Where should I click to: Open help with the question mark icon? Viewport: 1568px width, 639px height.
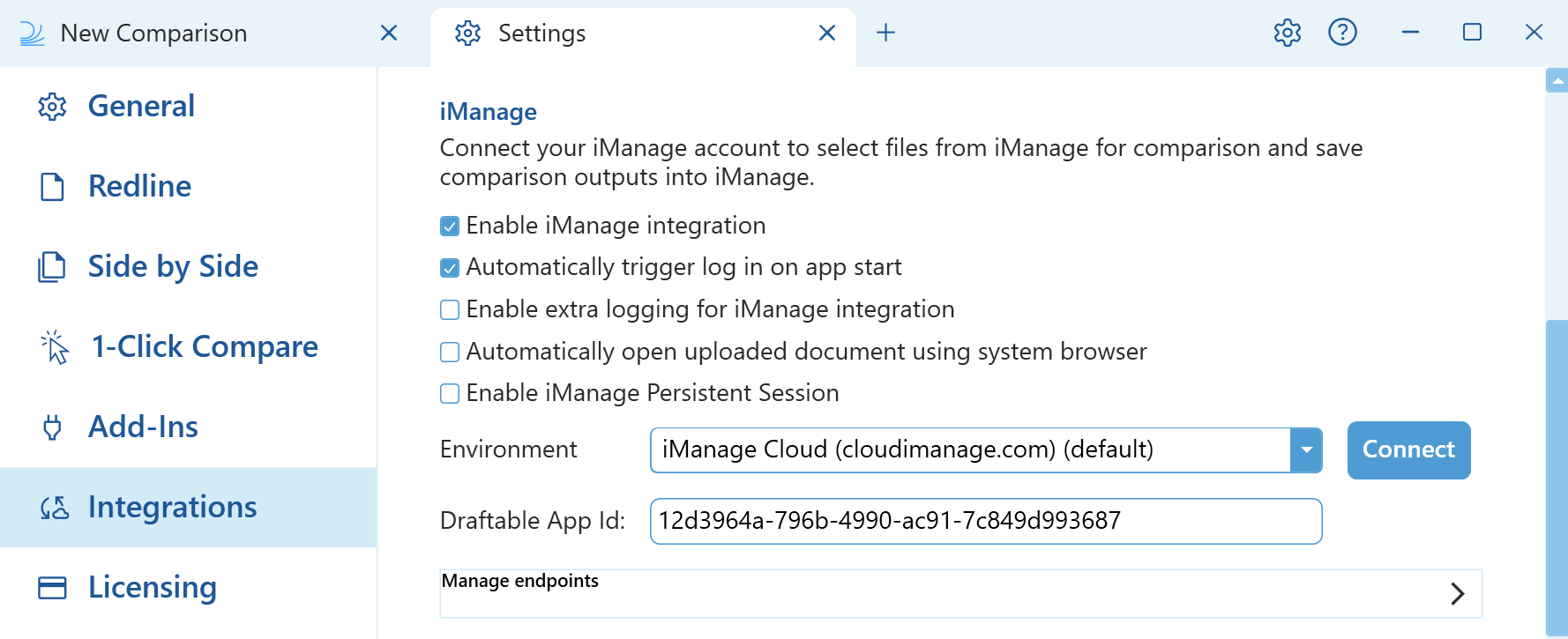click(x=1342, y=33)
